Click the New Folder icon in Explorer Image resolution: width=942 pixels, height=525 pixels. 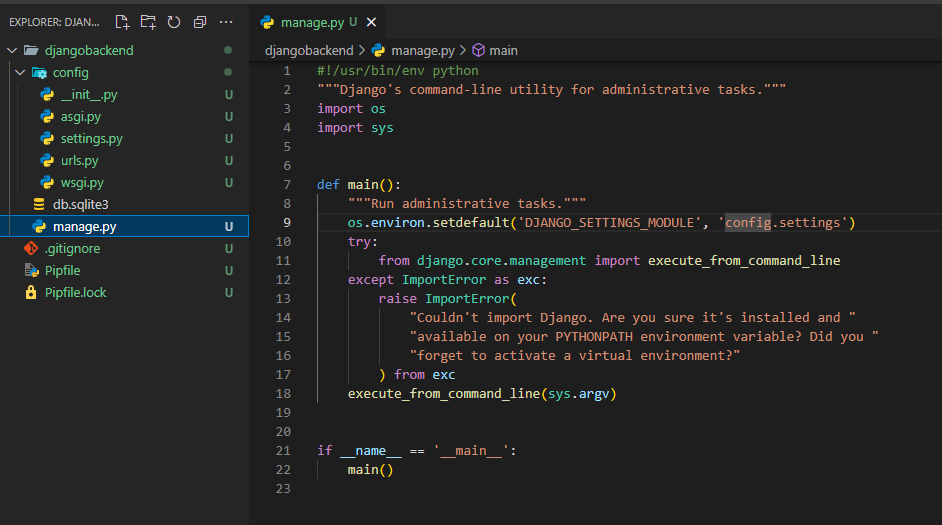coord(148,21)
